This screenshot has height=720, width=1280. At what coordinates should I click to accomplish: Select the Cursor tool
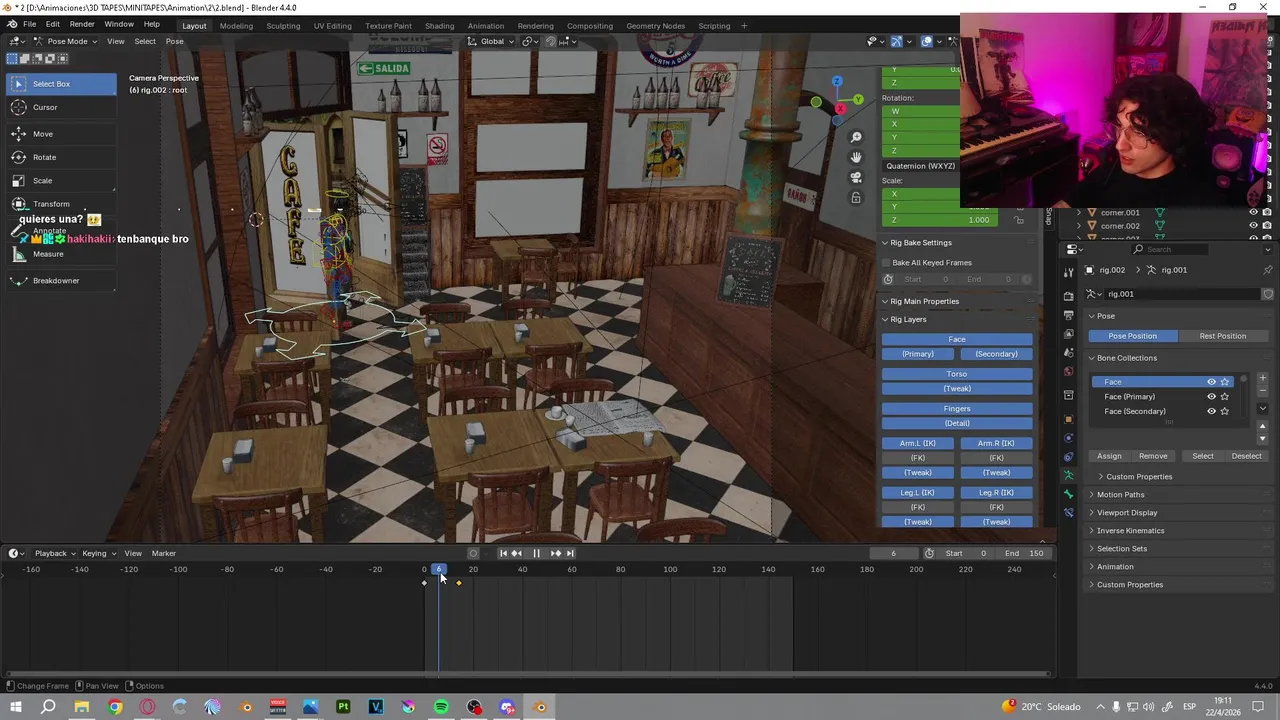(60, 107)
